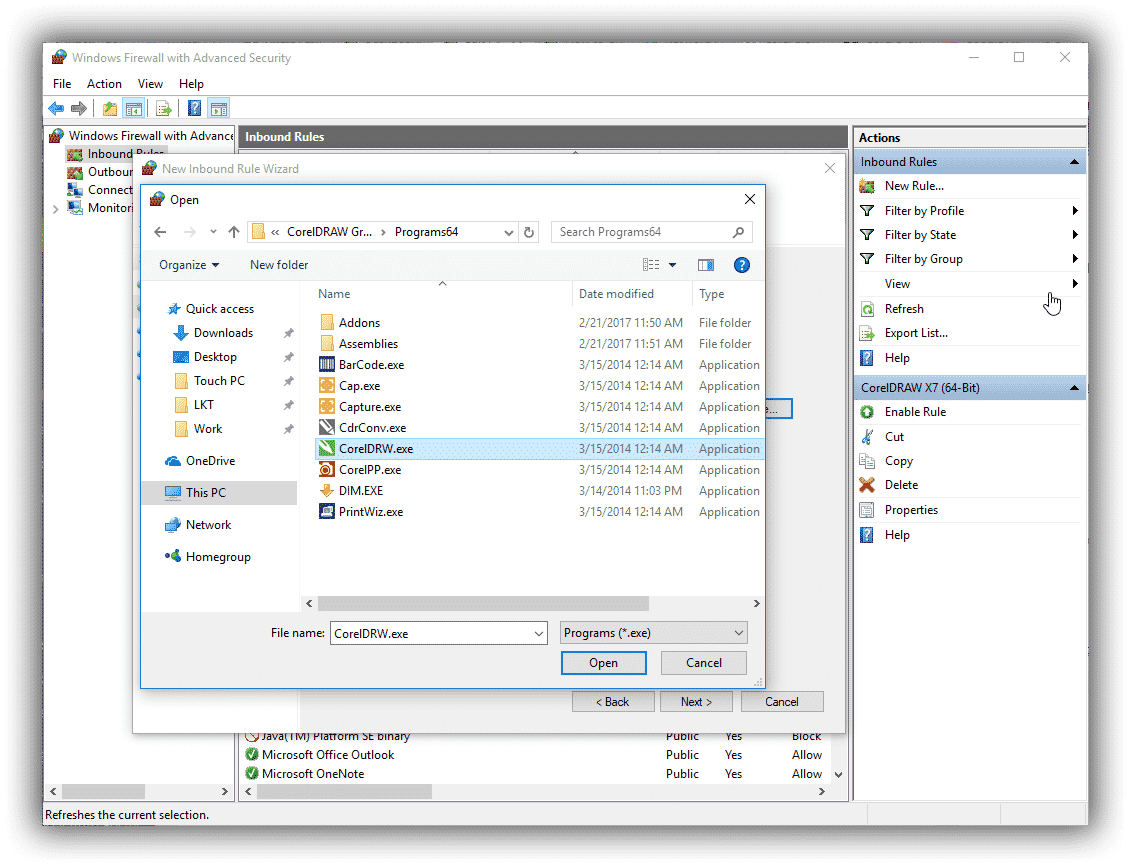This screenshot has height=868, width=1131.
Task: Open the Organize dropdown
Action: click(x=189, y=265)
